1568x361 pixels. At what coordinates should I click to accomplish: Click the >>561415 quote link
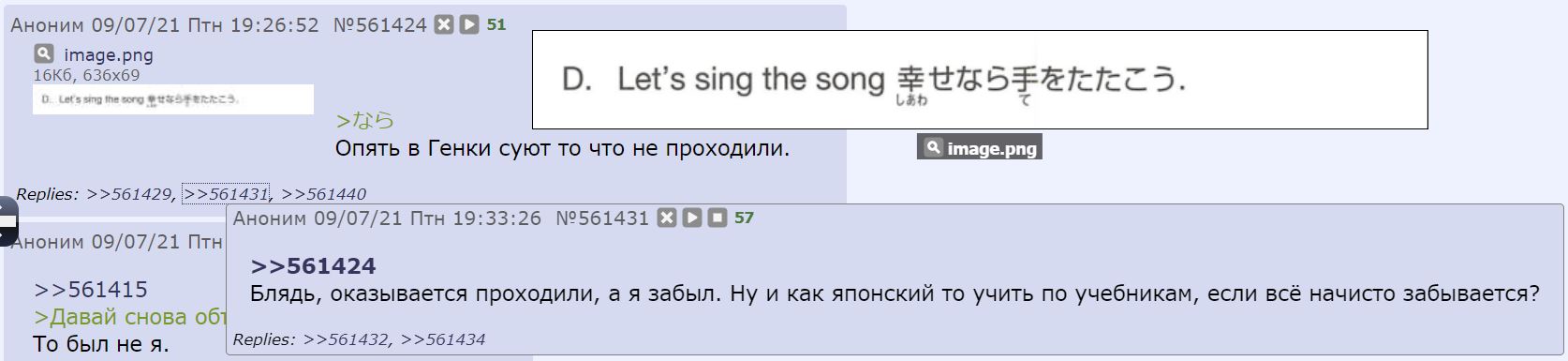click(91, 290)
